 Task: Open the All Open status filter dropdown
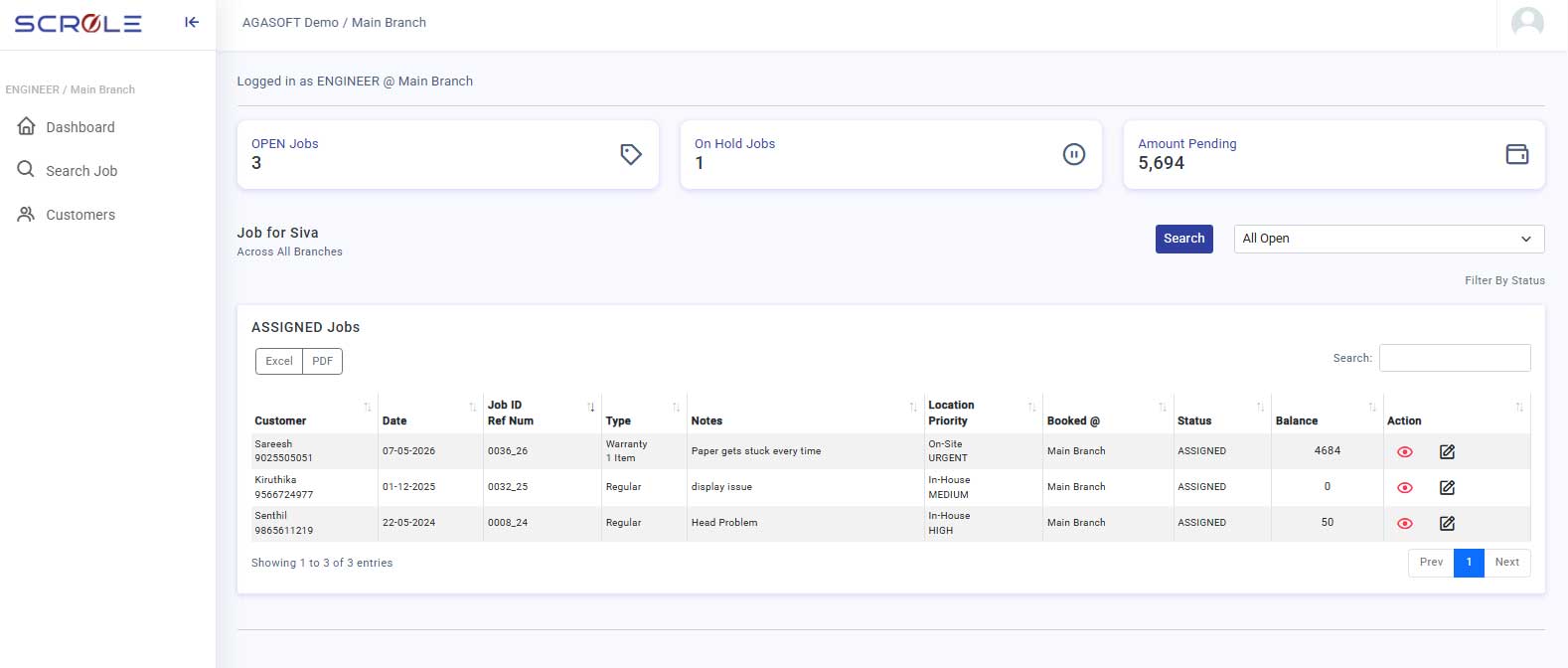tap(1389, 239)
